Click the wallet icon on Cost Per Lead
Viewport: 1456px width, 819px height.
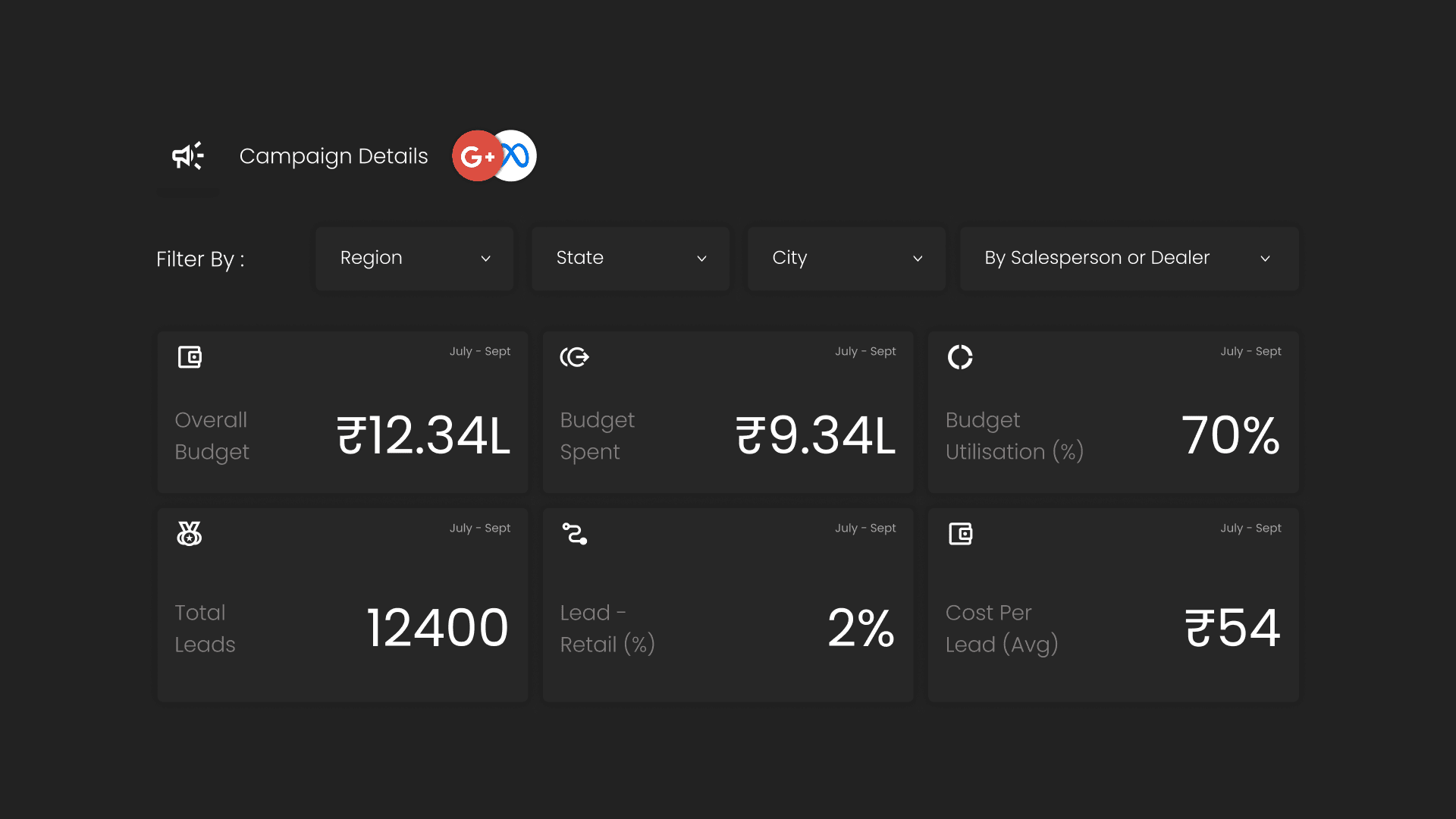click(x=960, y=533)
